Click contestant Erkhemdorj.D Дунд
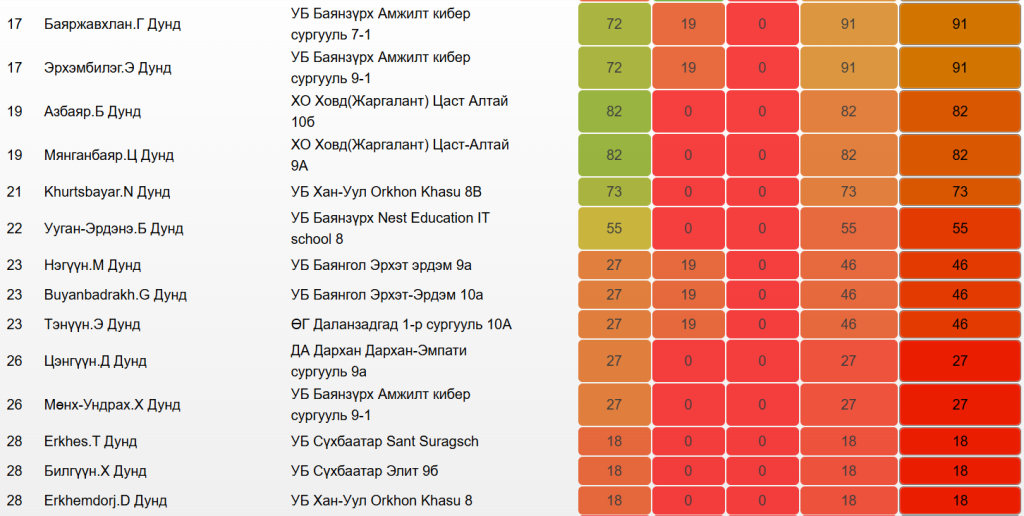1024x516 pixels. click(105, 500)
